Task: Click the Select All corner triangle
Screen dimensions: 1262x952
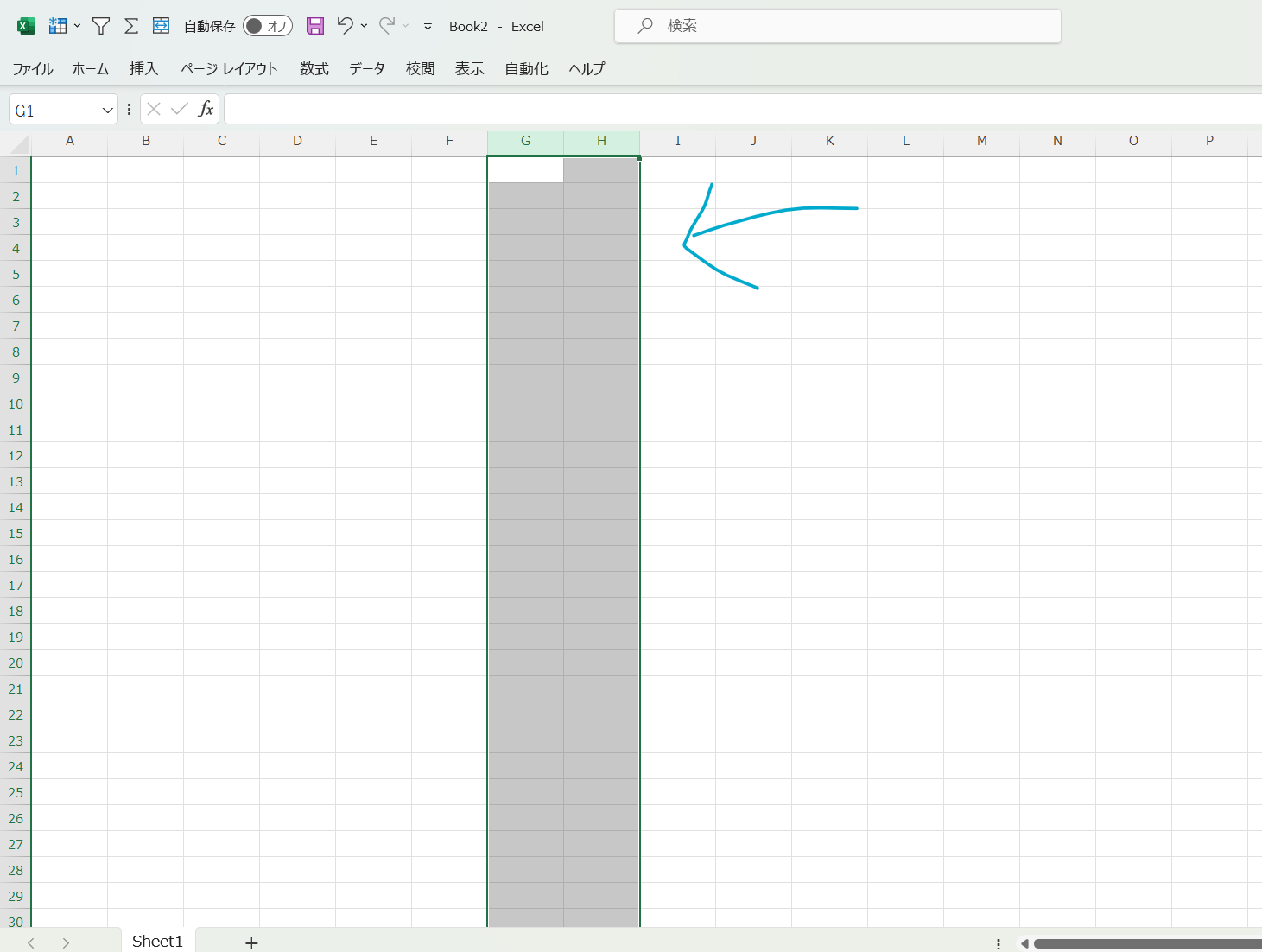Action: click(19, 143)
